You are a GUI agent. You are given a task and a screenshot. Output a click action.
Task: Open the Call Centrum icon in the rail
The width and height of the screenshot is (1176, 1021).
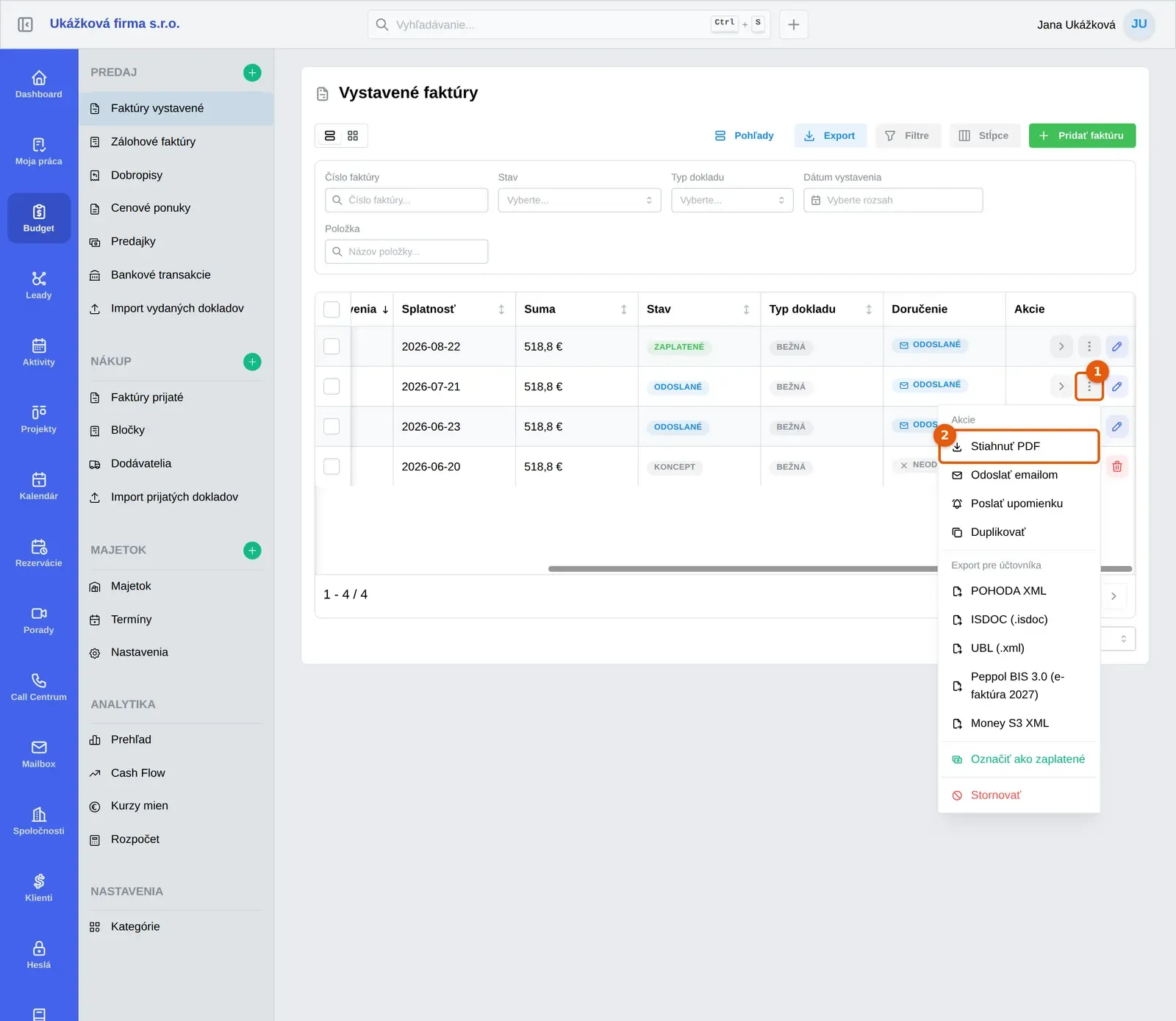pyautogui.click(x=39, y=687)
